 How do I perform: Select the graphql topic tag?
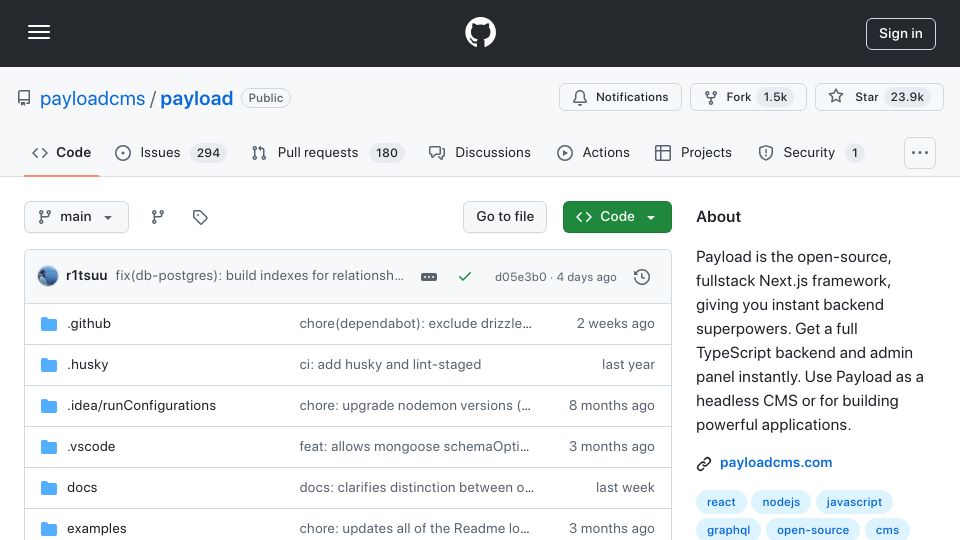(x=729, y=530)
